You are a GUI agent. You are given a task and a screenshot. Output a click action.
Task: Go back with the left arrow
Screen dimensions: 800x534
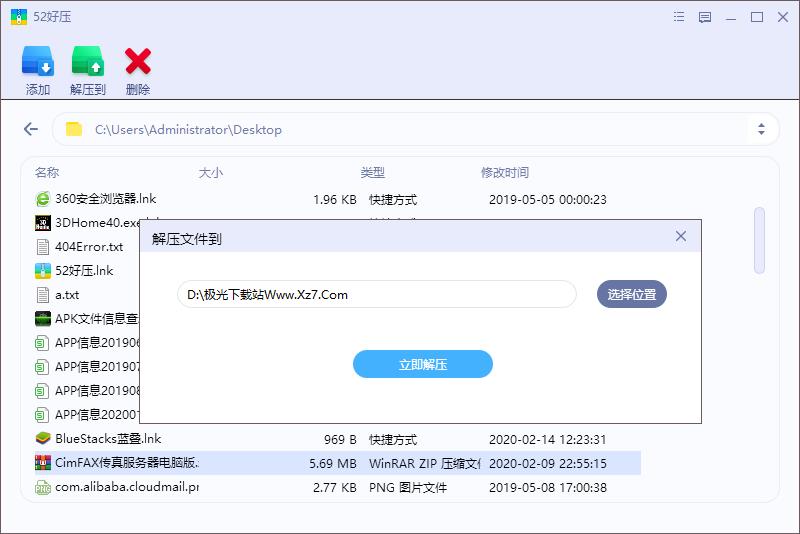click(31, 129)
